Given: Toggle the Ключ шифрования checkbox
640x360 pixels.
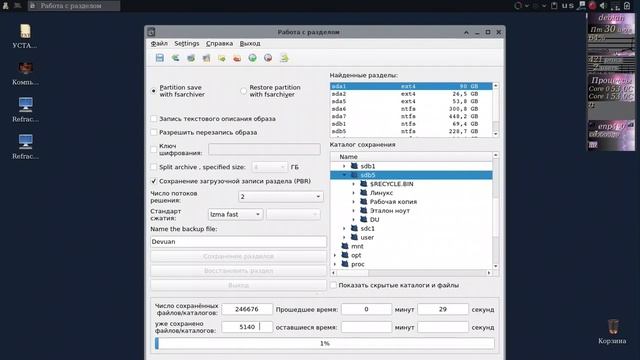Looking at the screenshot, I should tap(154, 149).
